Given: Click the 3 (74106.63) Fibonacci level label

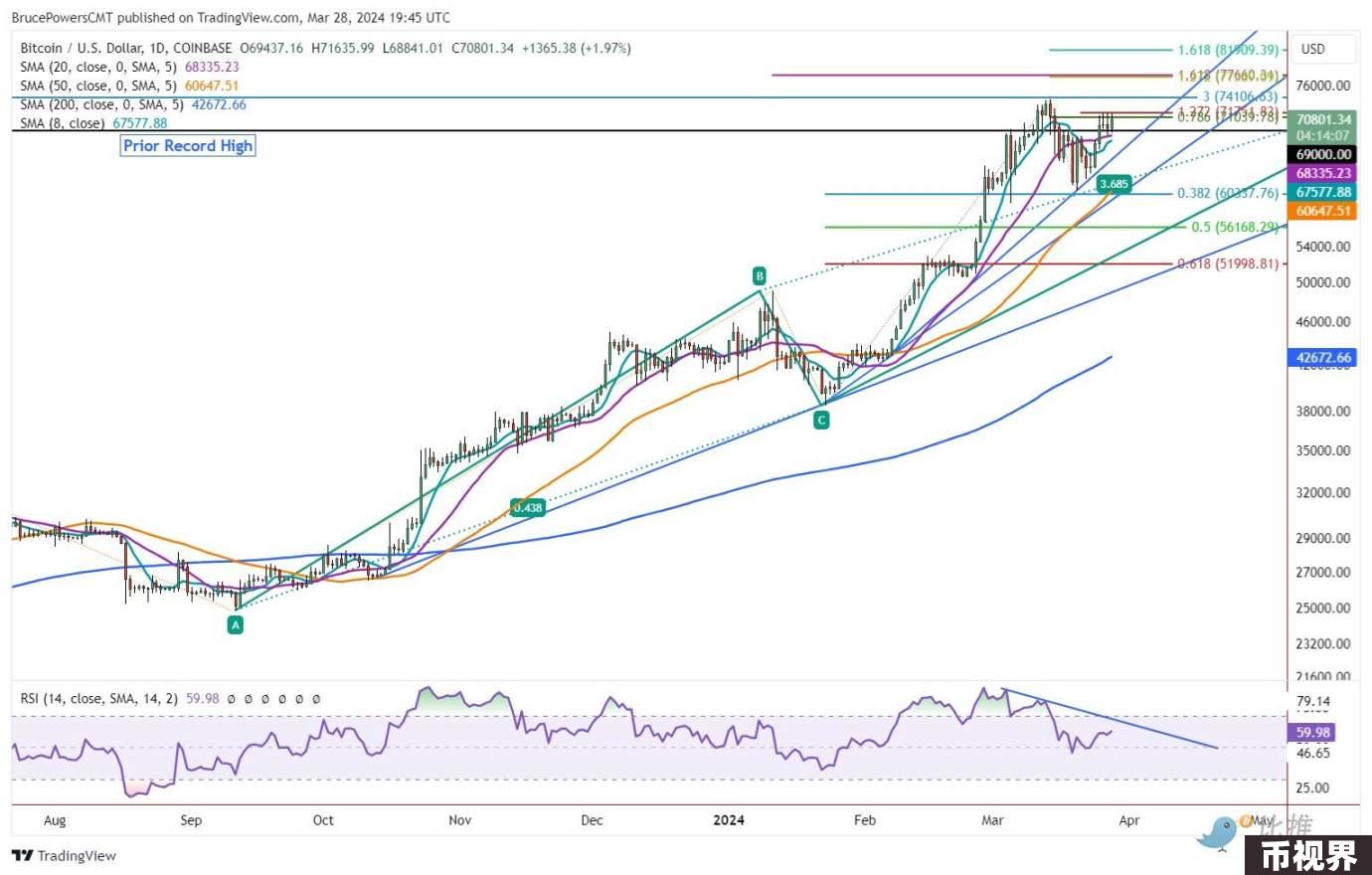Looking at the screenshot, I should coord(1240,96).
